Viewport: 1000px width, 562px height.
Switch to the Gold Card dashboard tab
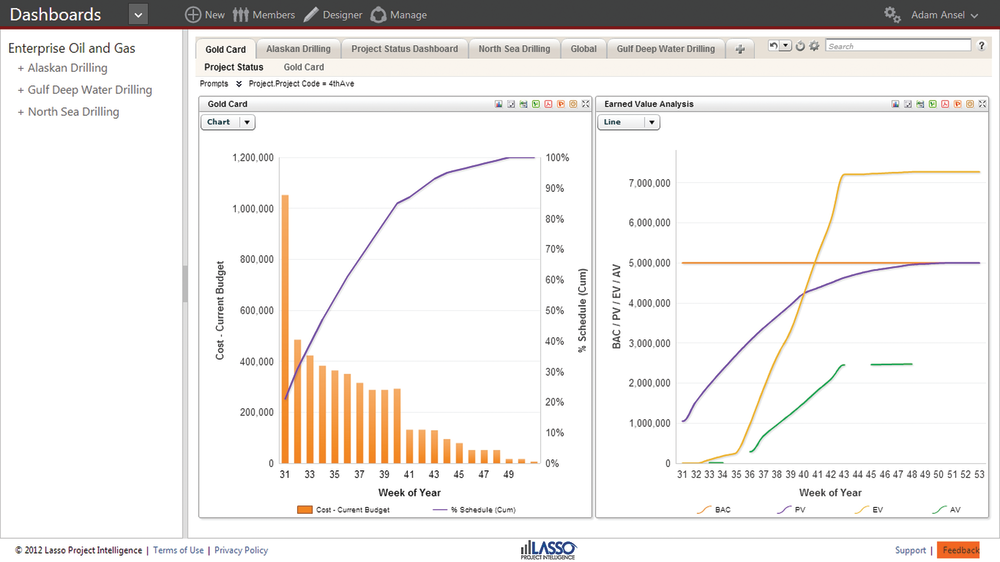click(x=226, y=49)
